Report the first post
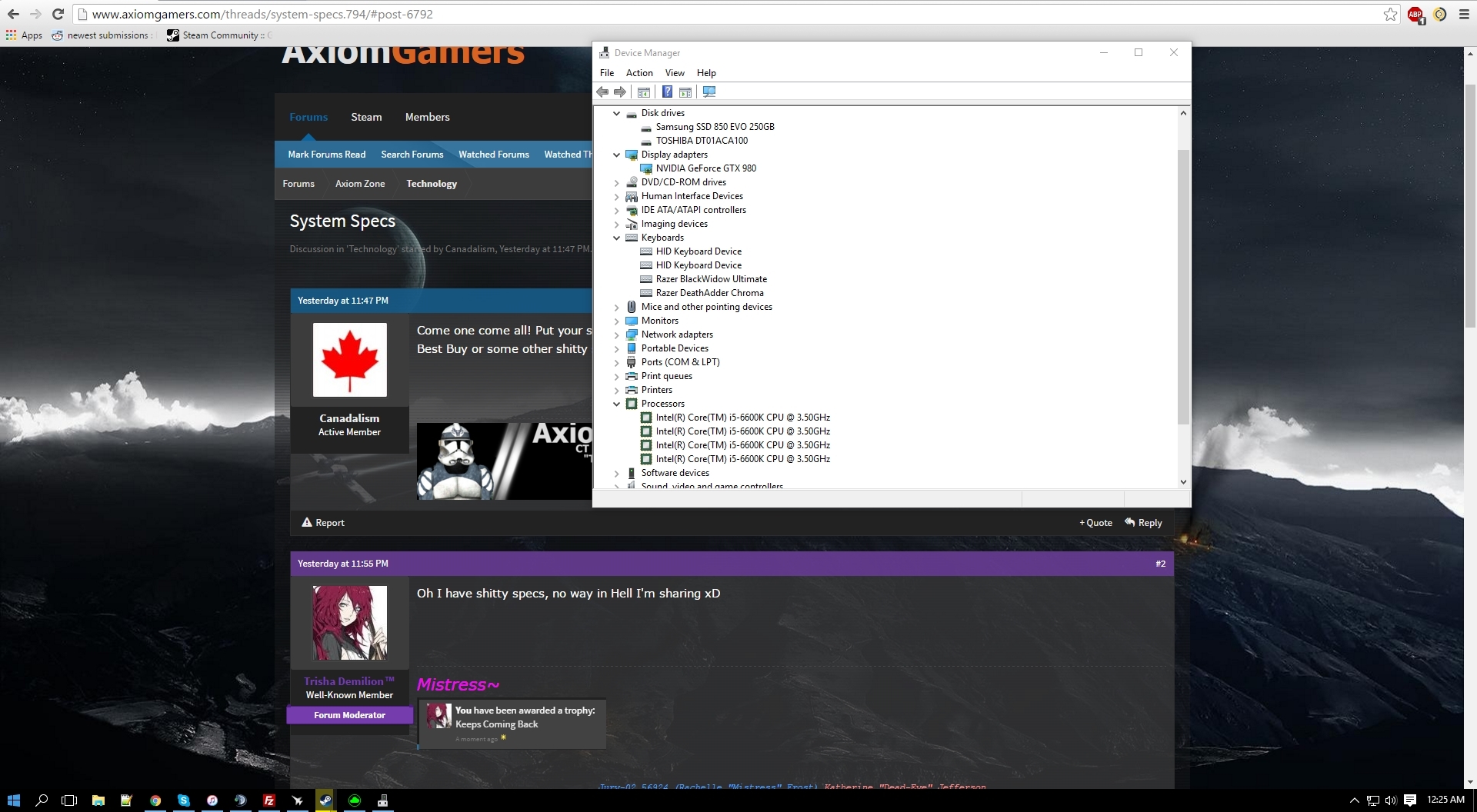The image size is (1477, 812). (x=323, y=523)
